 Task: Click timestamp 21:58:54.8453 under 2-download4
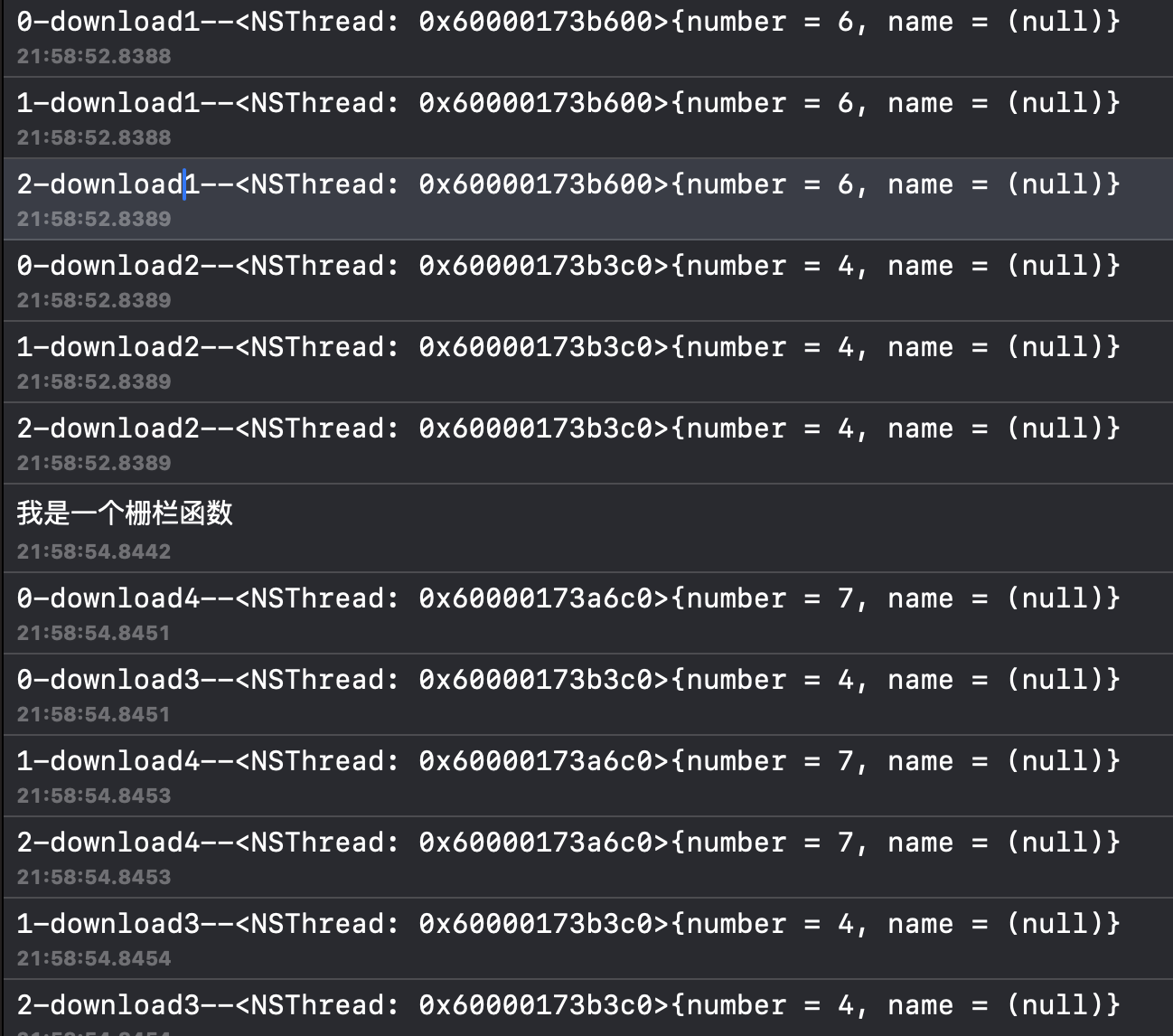point(94,877)
